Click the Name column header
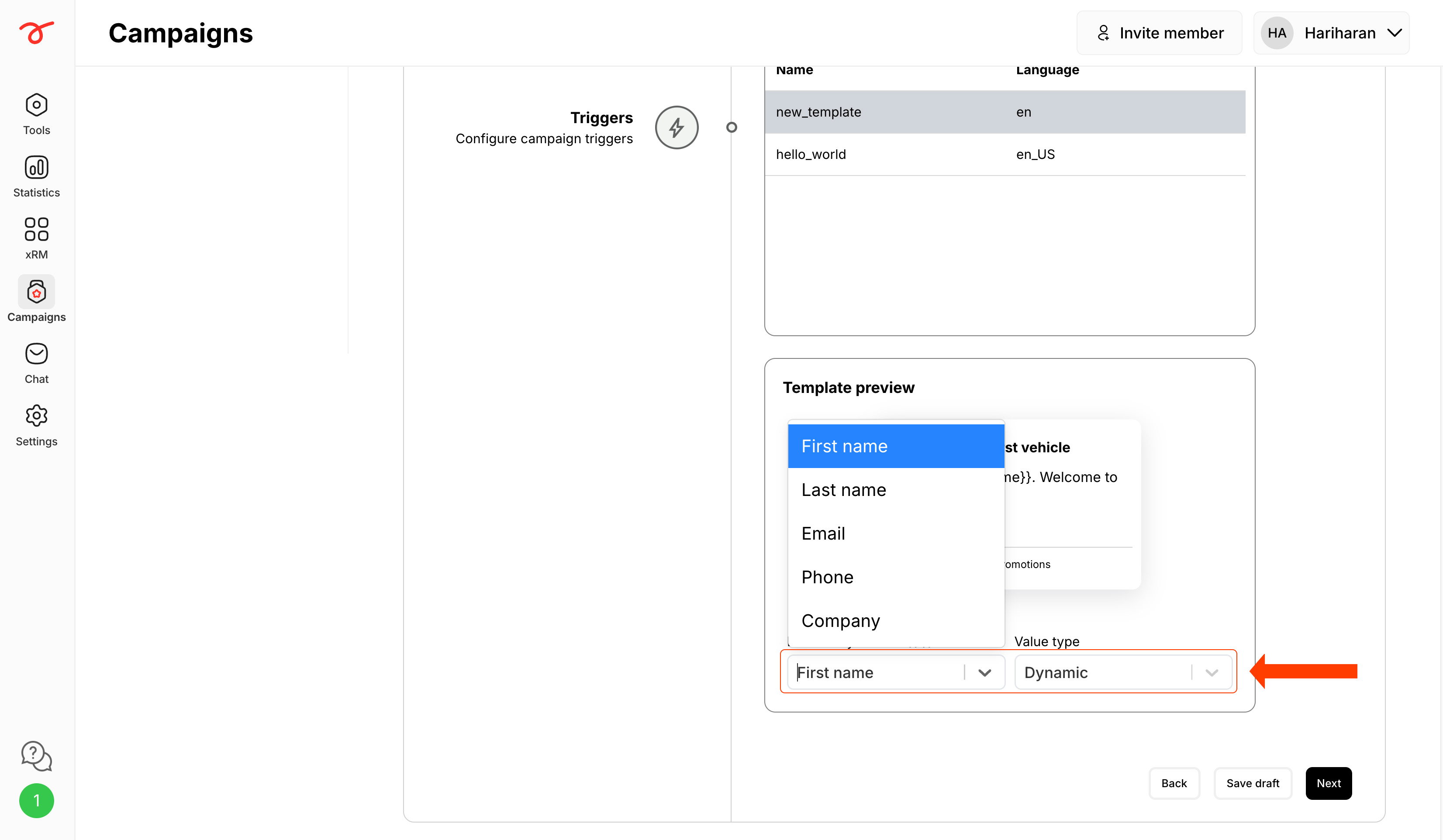Viewport: 1443px width, 840px height. click(794, 70)
